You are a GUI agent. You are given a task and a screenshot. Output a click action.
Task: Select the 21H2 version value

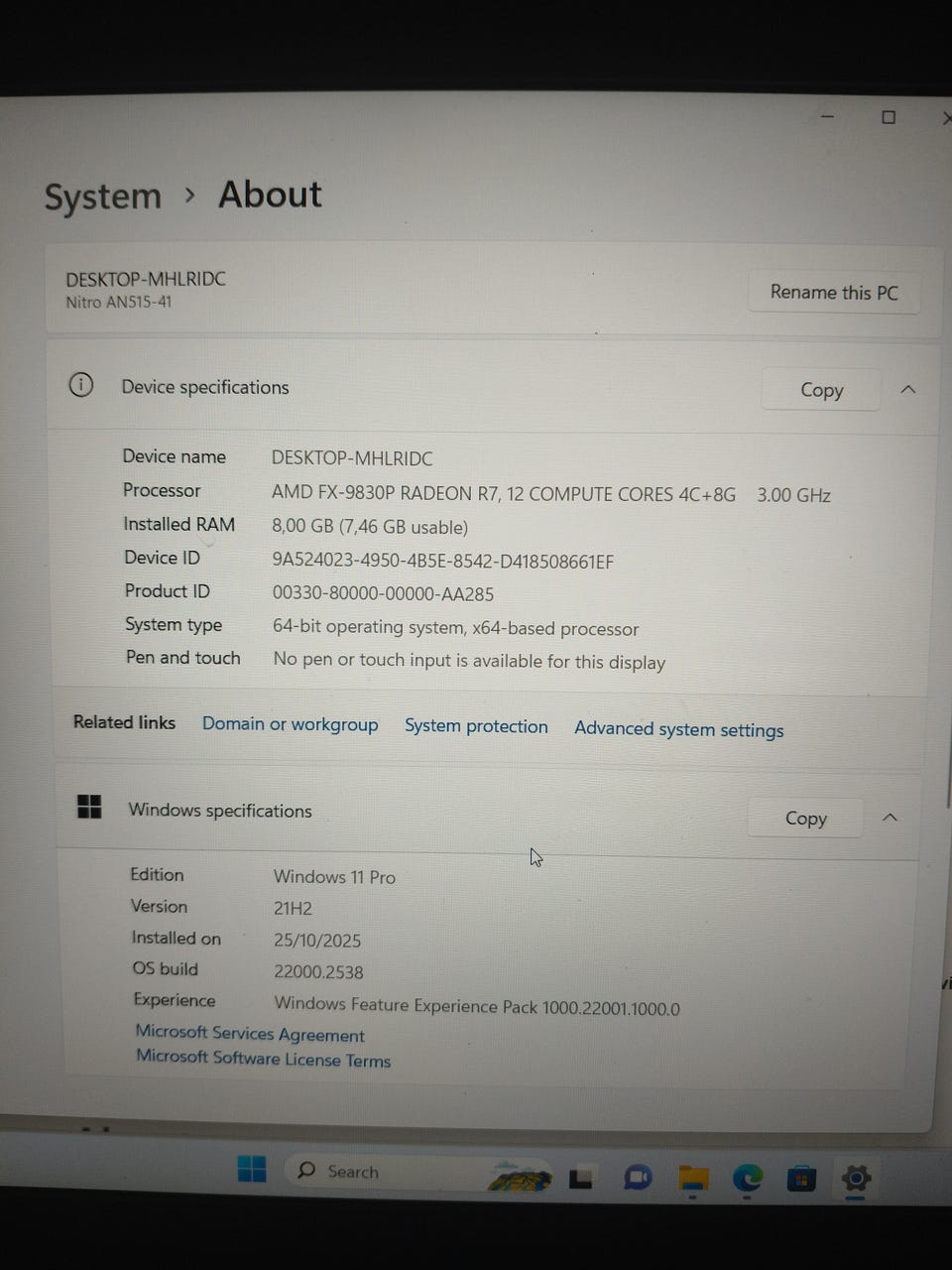coord(294,908)
